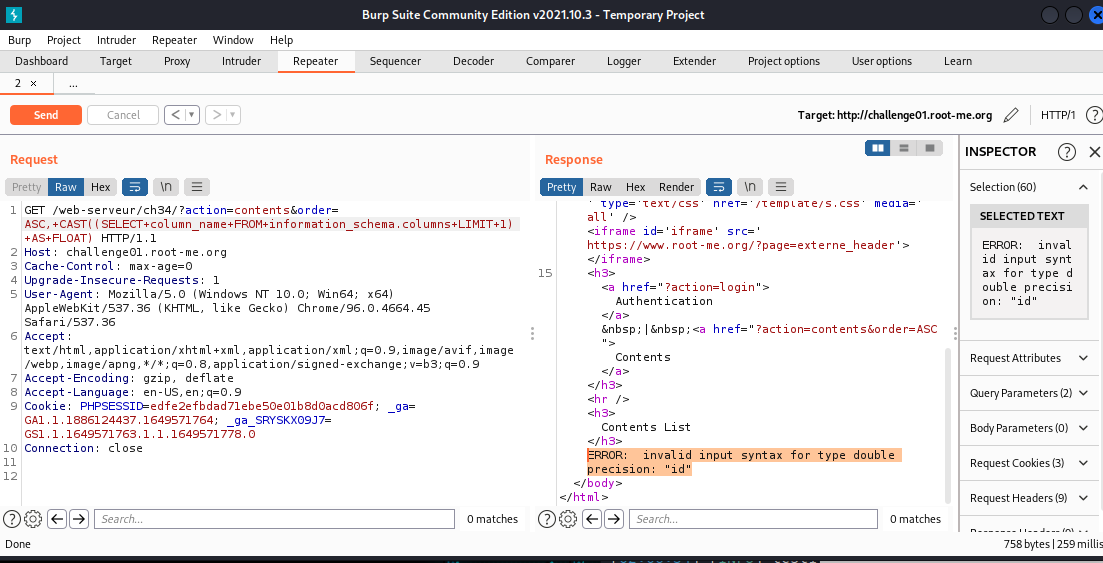Expand Request Attributes section
The image size is (1103, 563).
tap(1083, 358)
